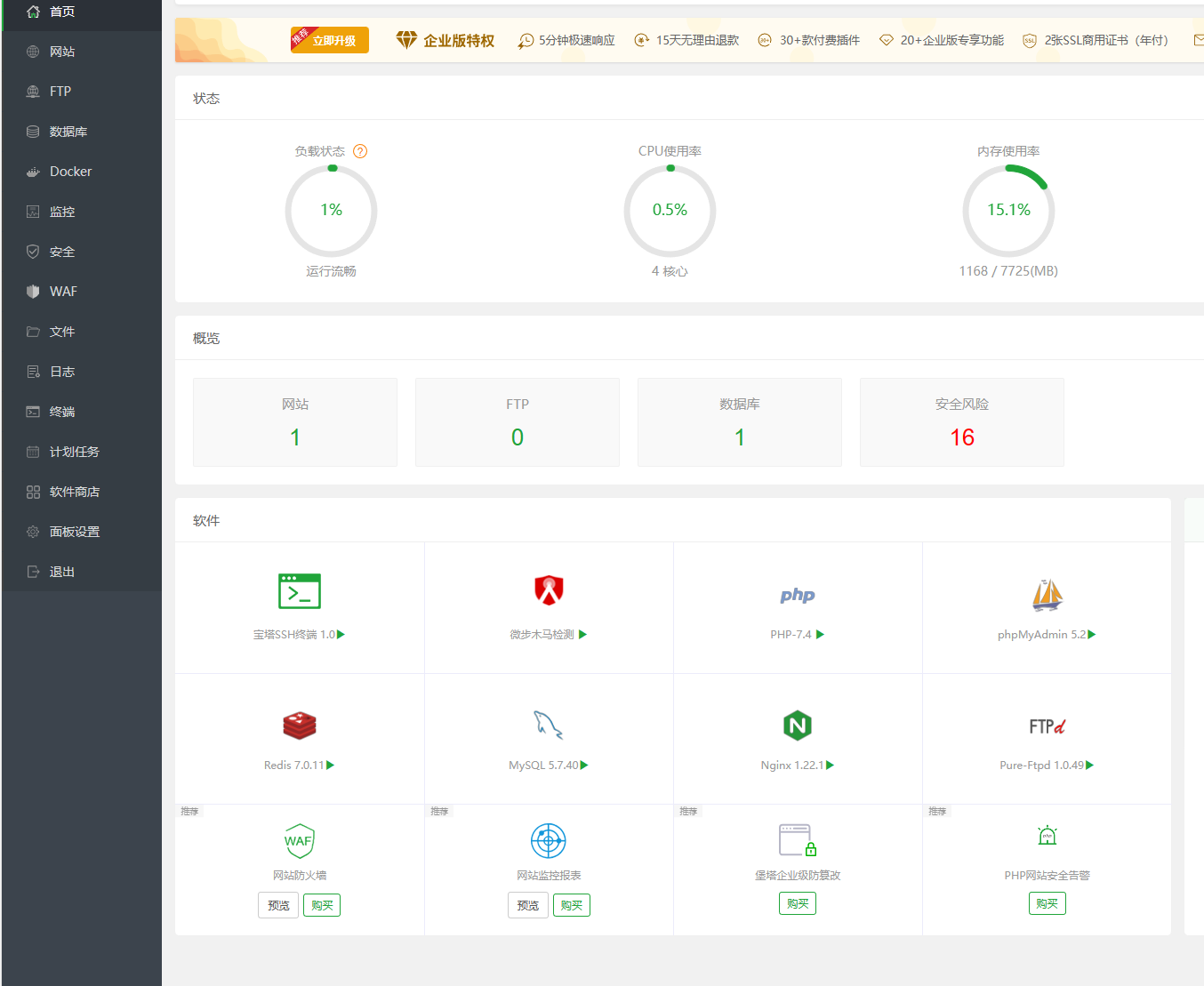This screenshot has height=986, width=1204.
Task: Click the Nginx green hexagon icon
Action: click(x=798, y=725)
